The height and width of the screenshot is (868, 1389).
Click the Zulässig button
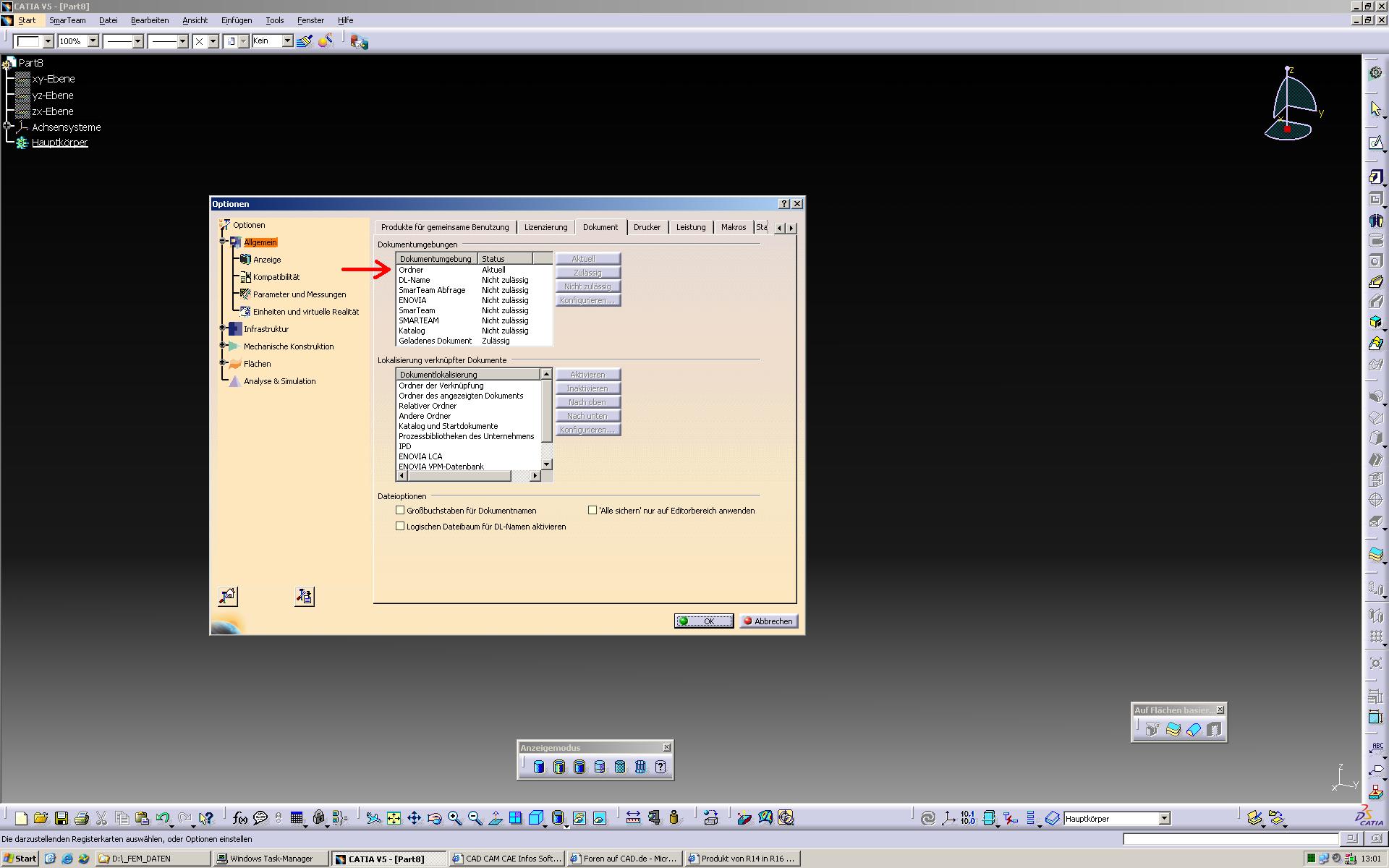[587, 273]
